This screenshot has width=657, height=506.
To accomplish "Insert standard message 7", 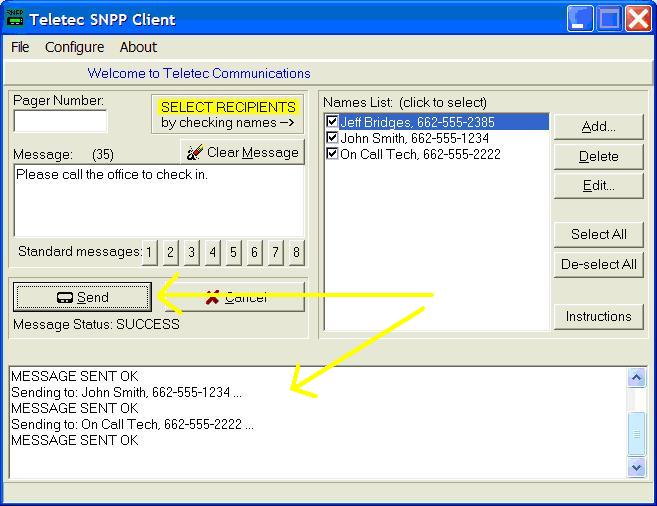I will tap(275, 252).
